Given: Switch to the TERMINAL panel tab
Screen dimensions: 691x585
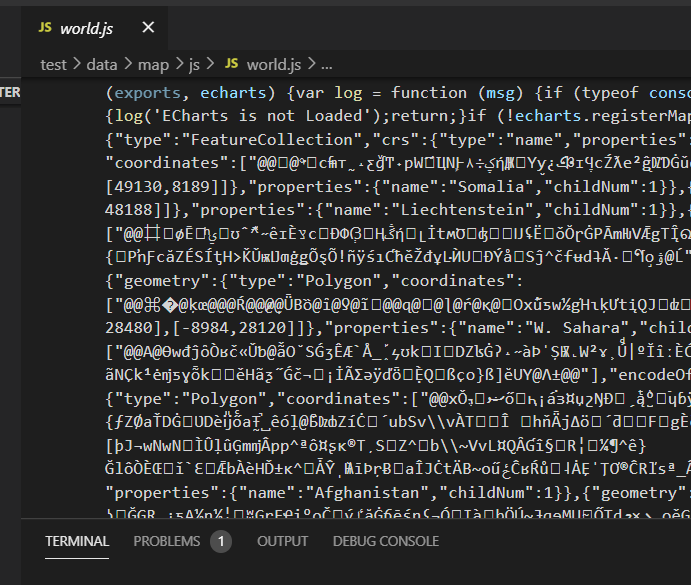Looking at the screenshot, I should point(77,541).
